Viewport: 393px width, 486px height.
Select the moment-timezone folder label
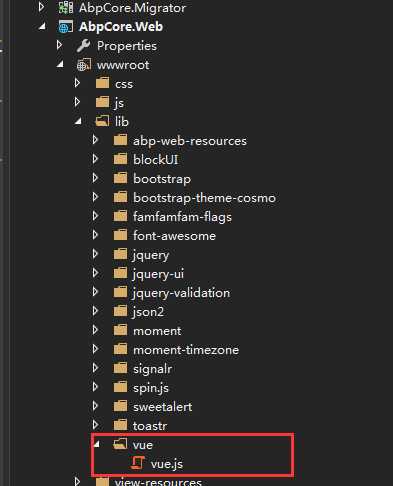(x=186, y=350)
